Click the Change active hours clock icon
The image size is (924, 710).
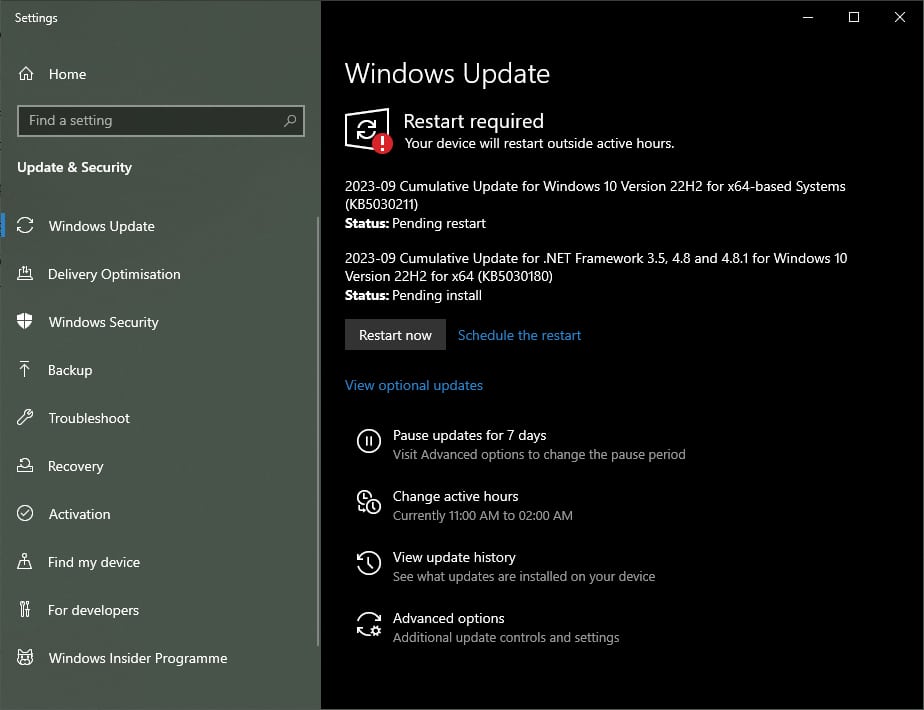point(369,502)
